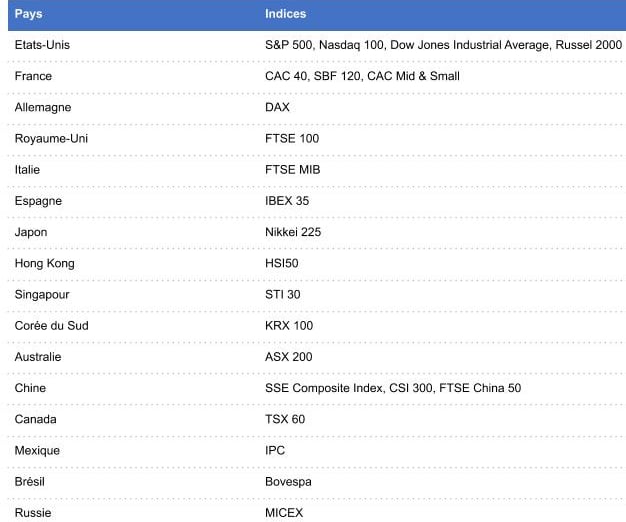The width and height of the screenshot is (626, 522).
Task: Select the 'Etats-Unis' country cell
Action: tap(42, 45)
